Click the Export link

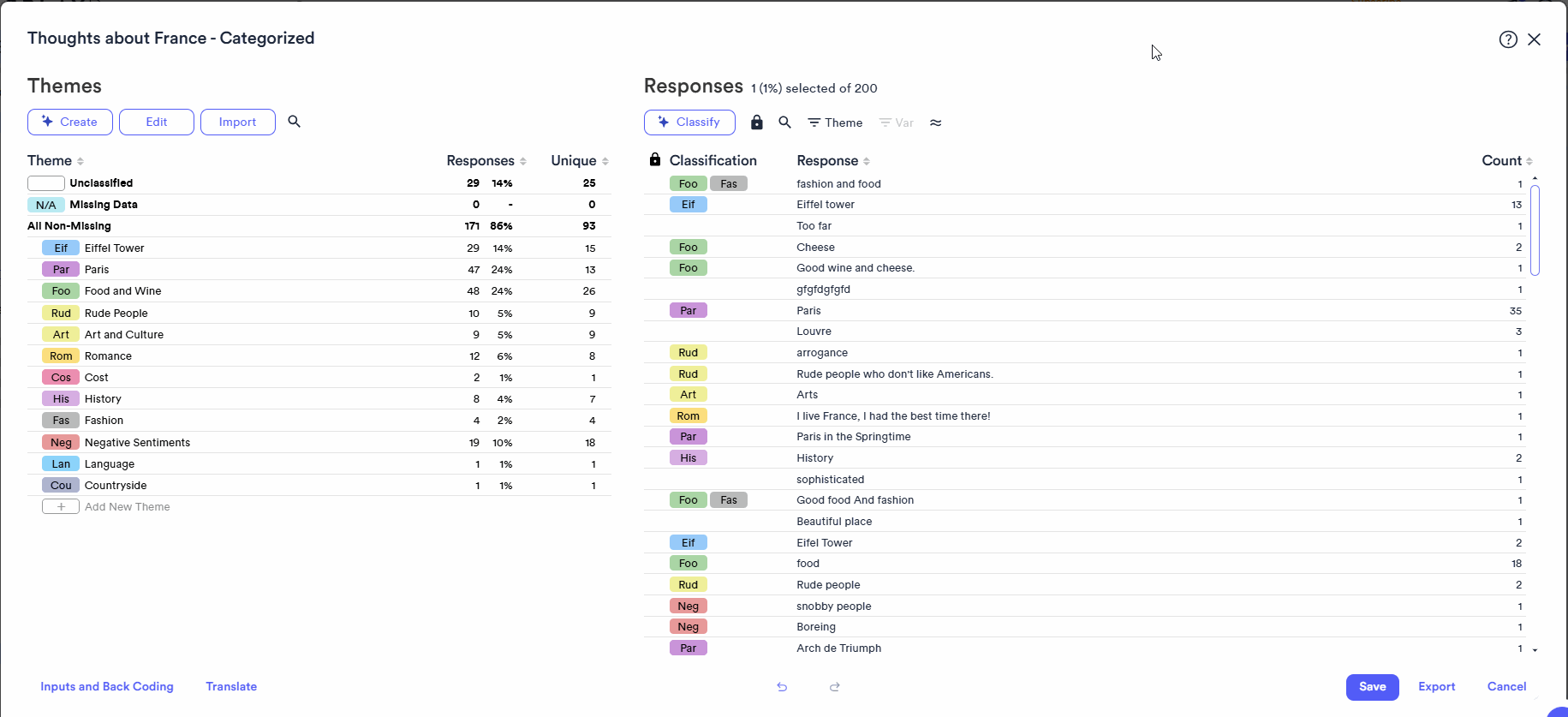pyautogui.click(x=1437, y=687)
